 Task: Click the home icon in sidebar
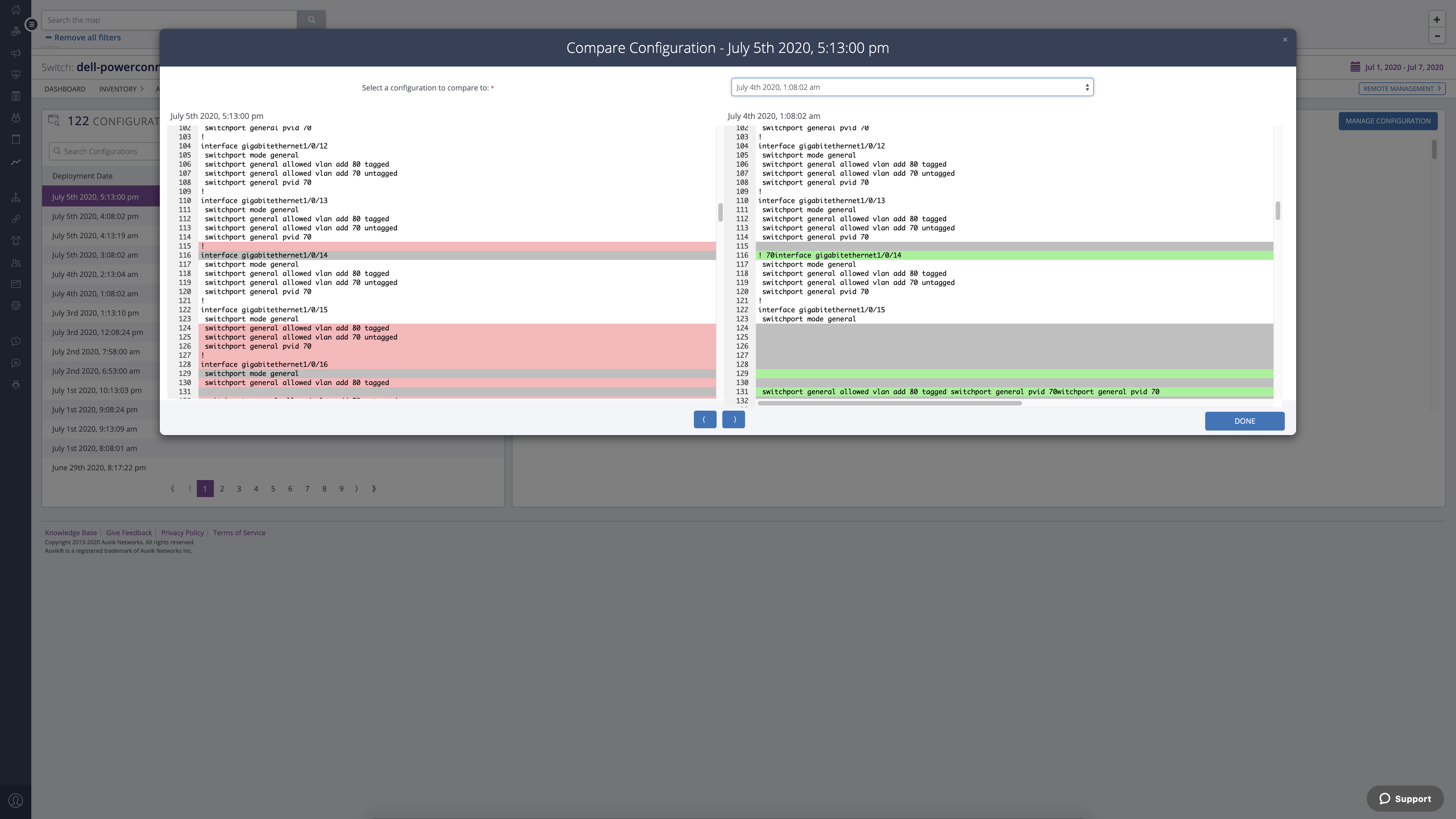[16, 10]
